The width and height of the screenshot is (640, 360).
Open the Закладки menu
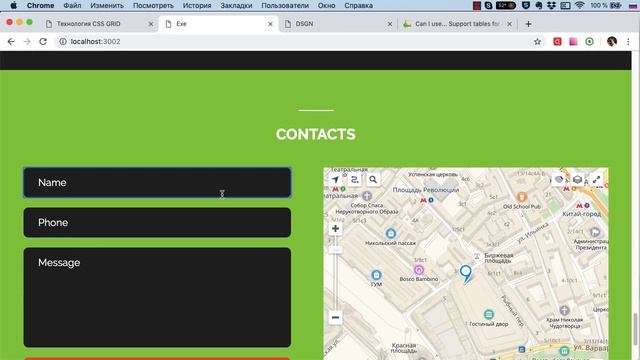(x=236, y=6)
